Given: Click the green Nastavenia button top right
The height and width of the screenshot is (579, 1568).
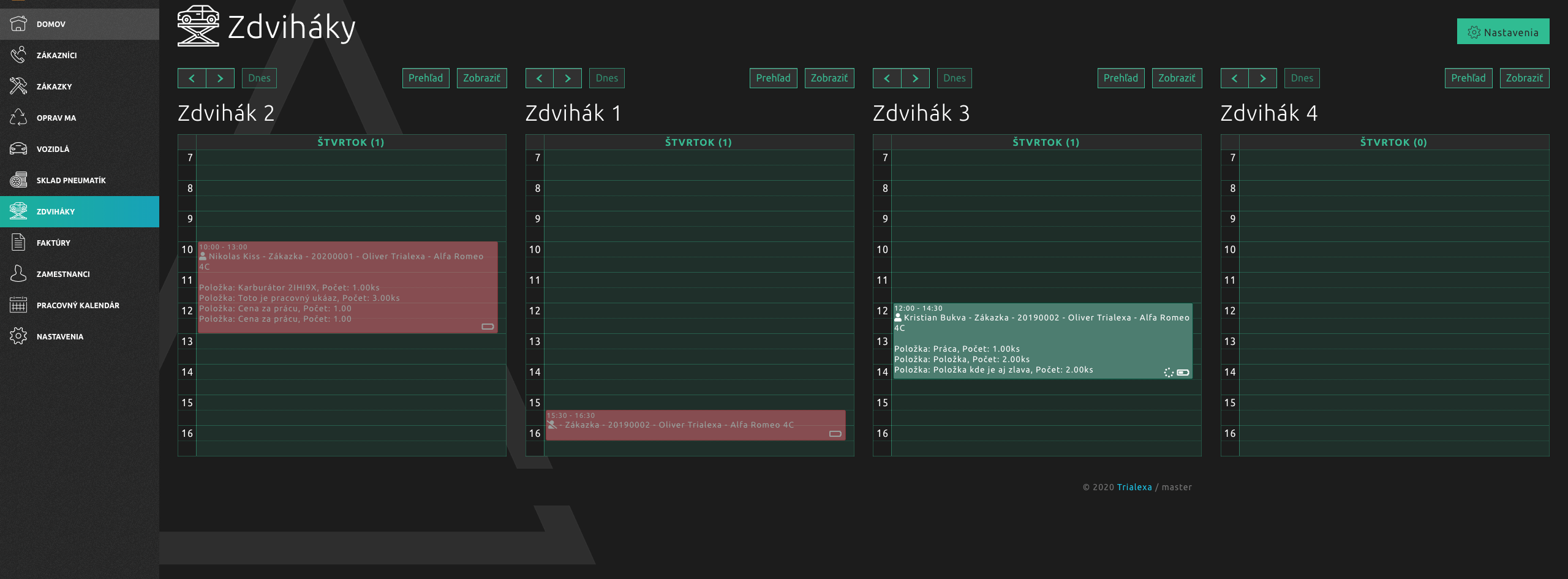Looking at the screenshot, I should pyautogui.click(x=1502, y=32).
